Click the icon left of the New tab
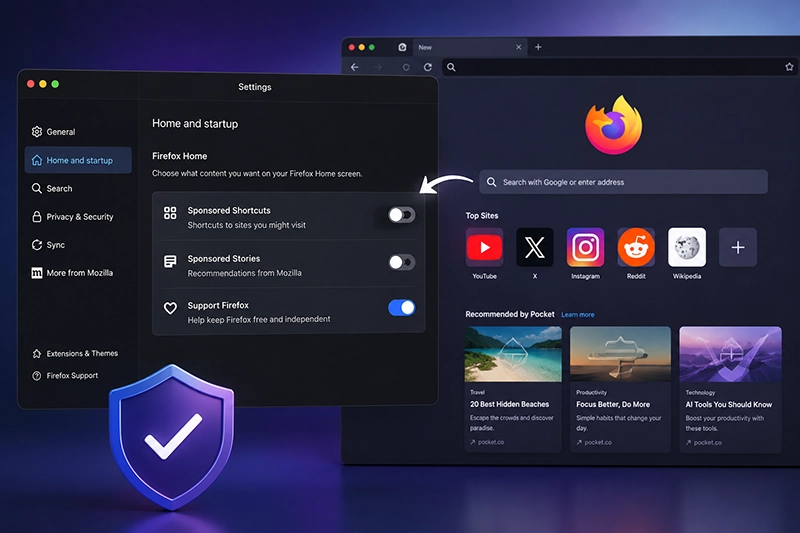Viewport: 800px width, 533px height. coord(402,47)
